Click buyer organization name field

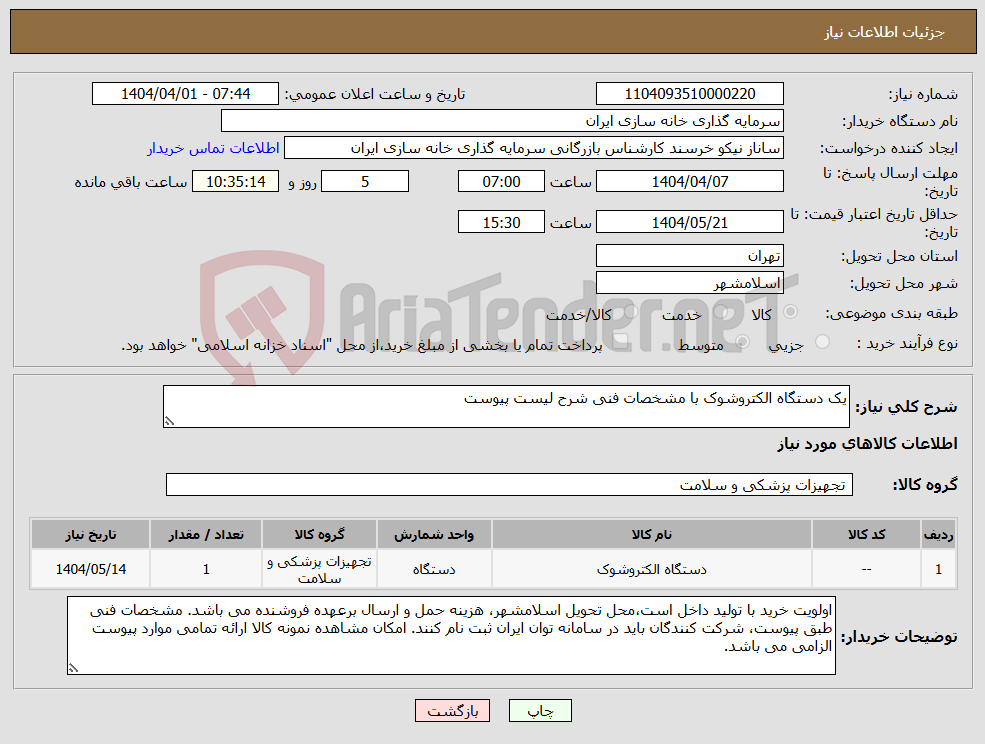coord(503,121)
